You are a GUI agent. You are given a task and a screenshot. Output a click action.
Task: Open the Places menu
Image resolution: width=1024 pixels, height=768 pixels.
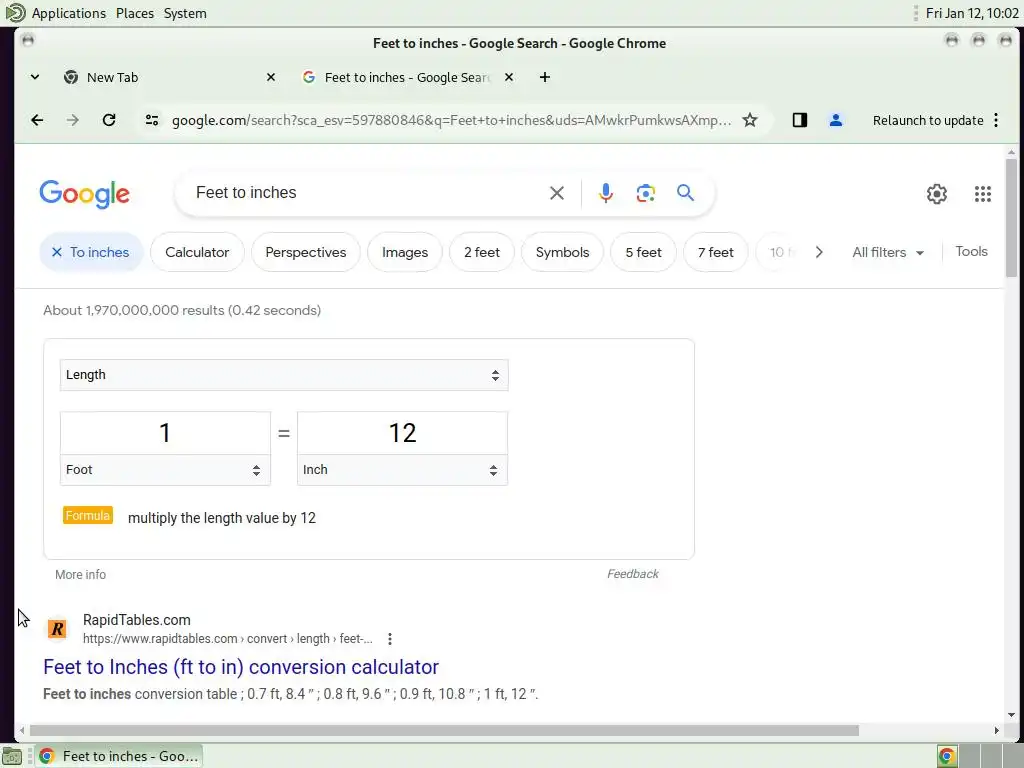click(135, 13)
